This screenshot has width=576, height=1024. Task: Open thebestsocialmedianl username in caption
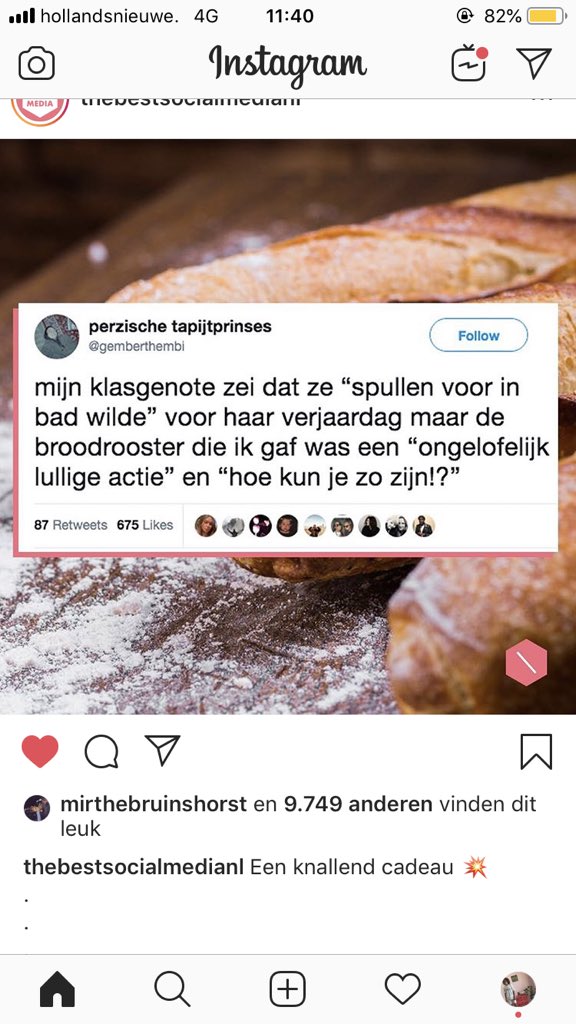[133, 867]
